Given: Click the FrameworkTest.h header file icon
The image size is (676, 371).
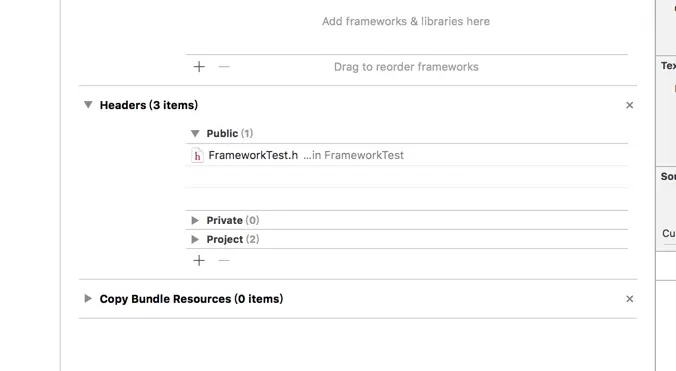Looking at the screenshot, I should pyautogui.click(x=197, y=156).
